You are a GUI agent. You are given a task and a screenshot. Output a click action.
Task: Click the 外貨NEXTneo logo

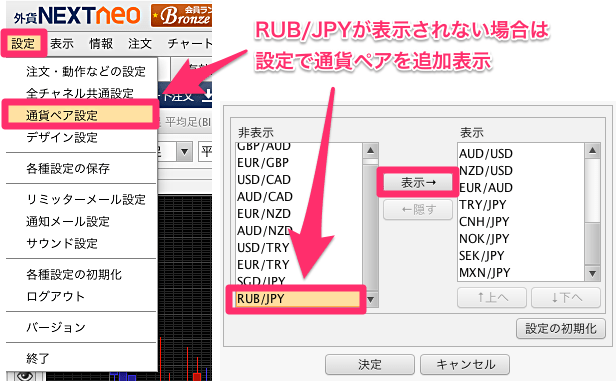click(77, 16)
